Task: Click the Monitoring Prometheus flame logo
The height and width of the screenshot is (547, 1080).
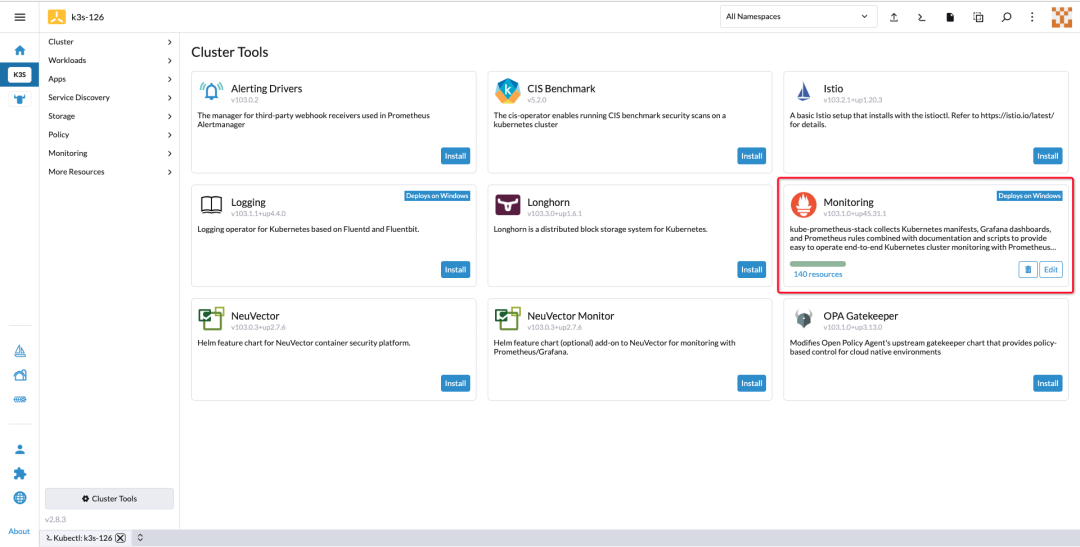Action: coord(804,205)
